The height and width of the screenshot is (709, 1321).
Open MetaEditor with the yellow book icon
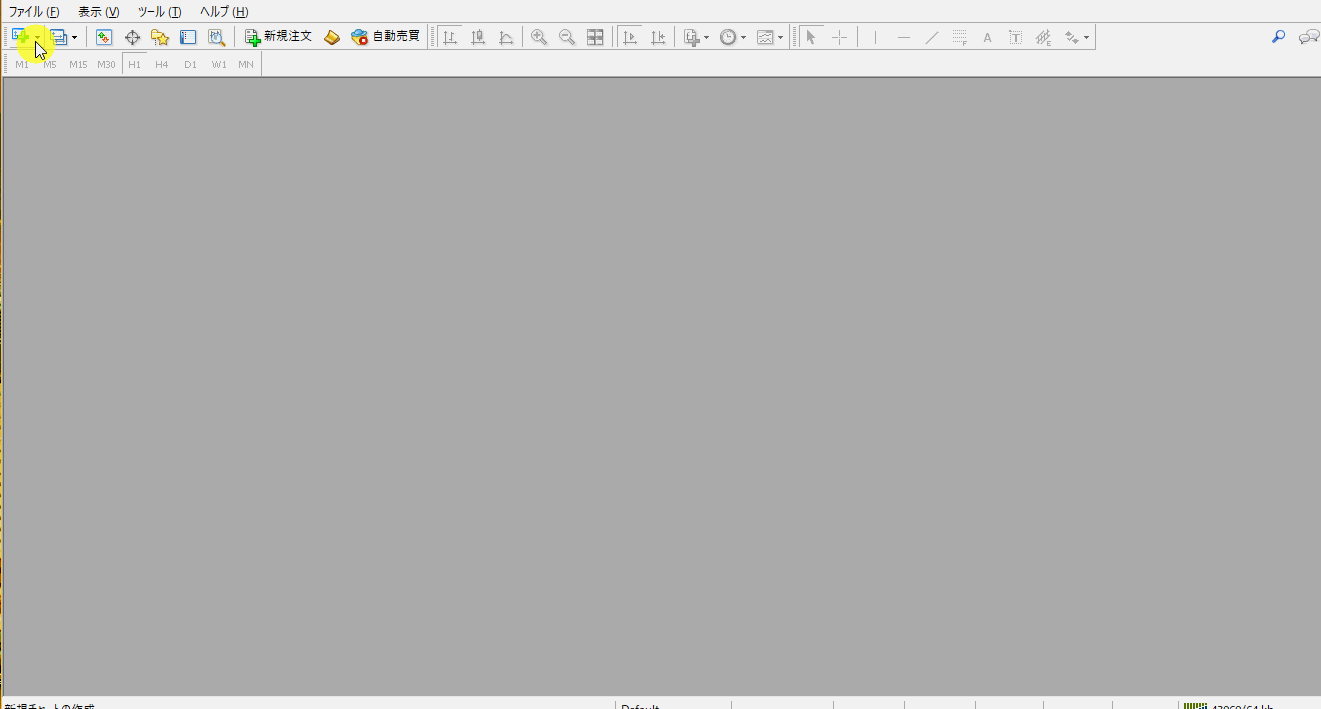[332, 37]
